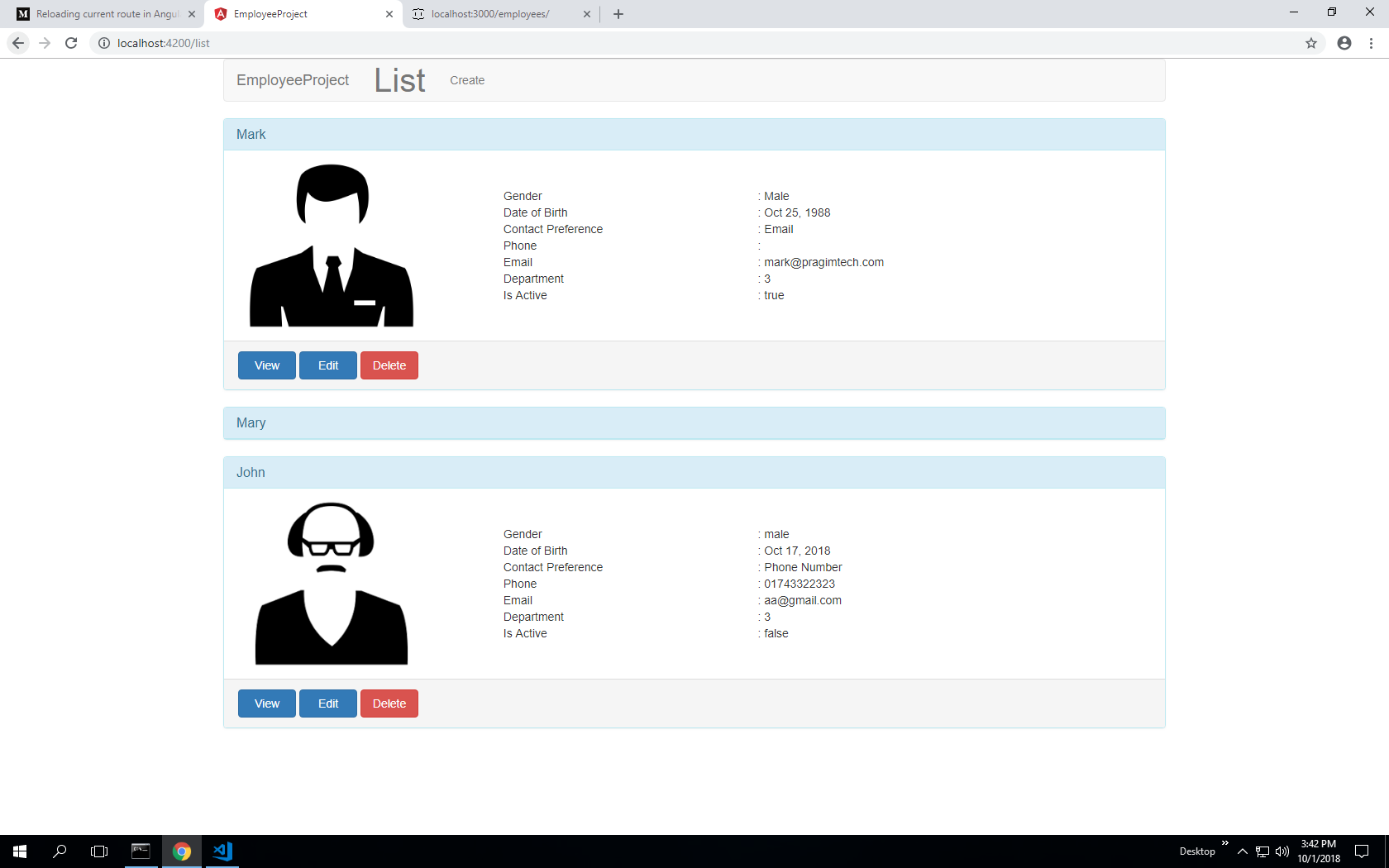The width and height of the screenshot is (1389, 868).
Task: Collapse the Mark employee panel
Action: [x=251, y=134]
